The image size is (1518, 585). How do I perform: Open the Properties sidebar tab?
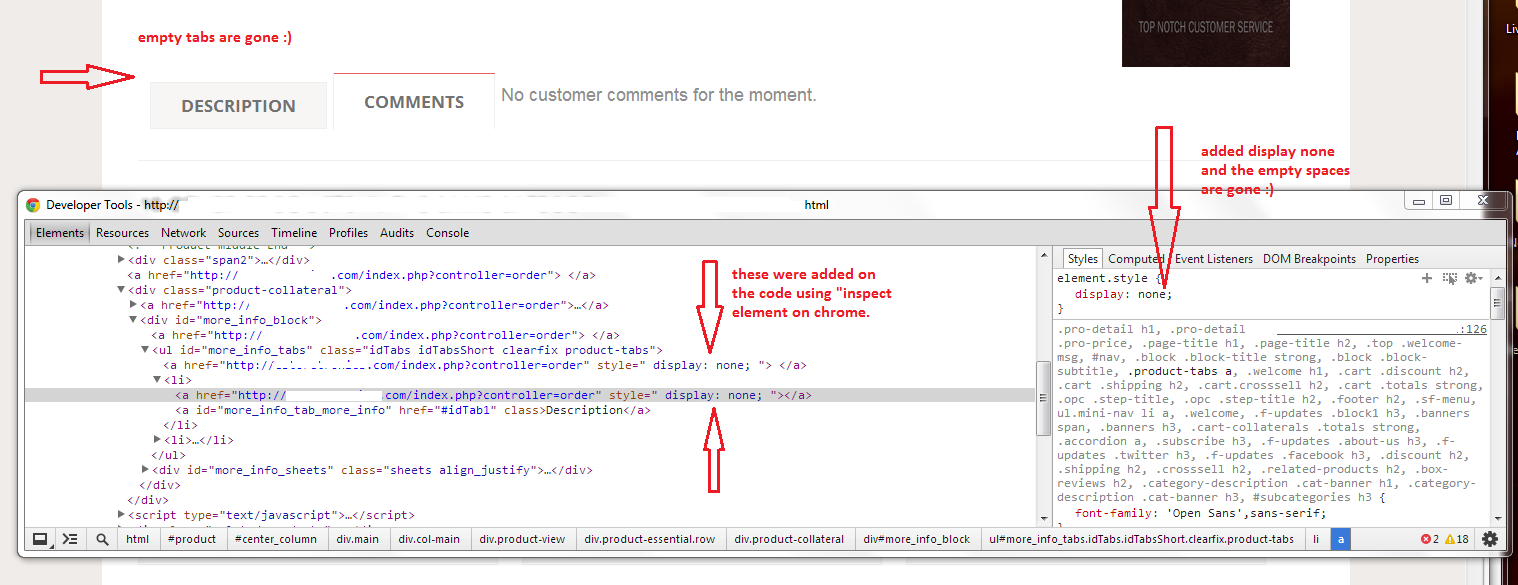point(1392,259)
